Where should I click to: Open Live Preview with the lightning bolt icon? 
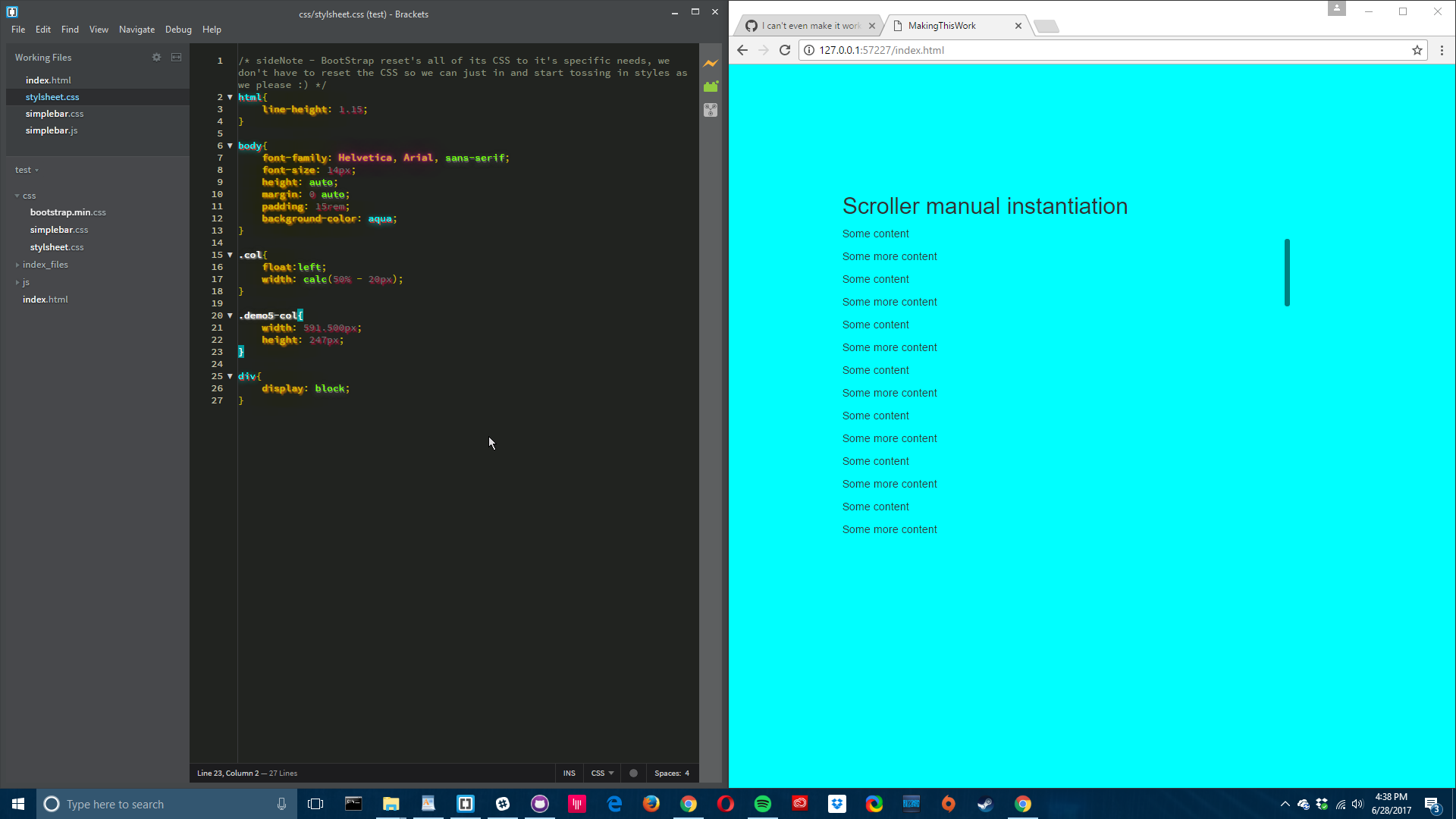711,64
